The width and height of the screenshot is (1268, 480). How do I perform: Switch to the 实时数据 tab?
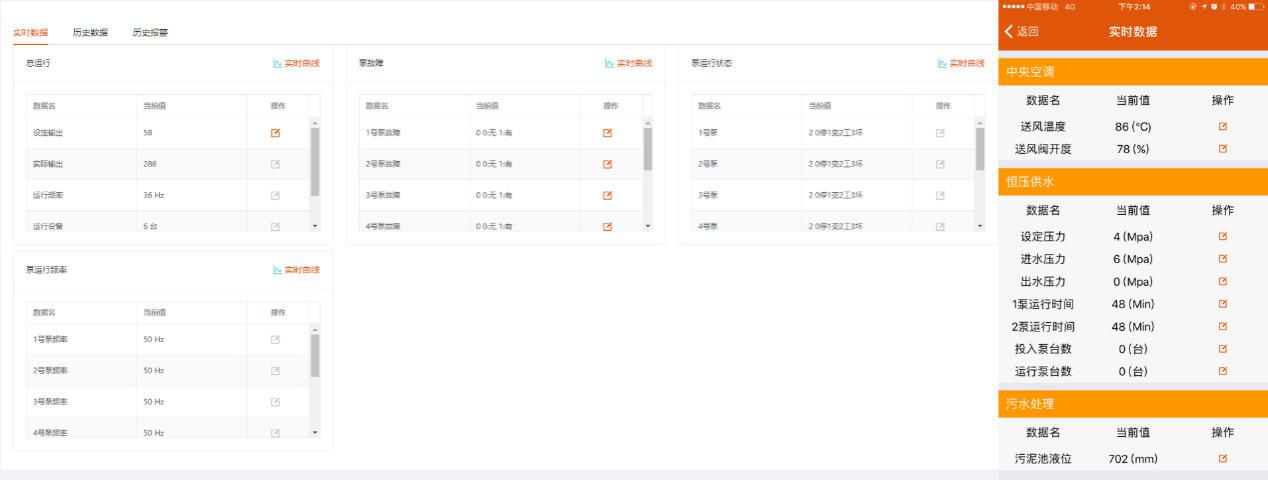tap(30, 32)
